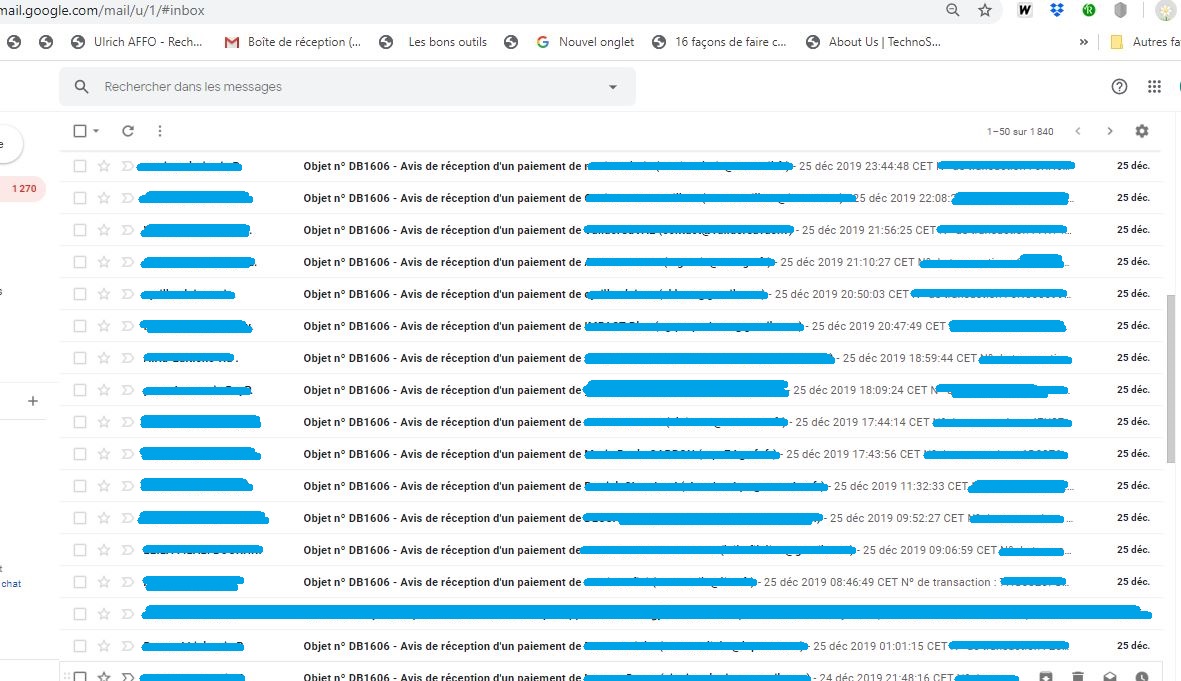Show advanced search options arrow
Viewport: 1181px width, 681px height.
pos(613,87)
